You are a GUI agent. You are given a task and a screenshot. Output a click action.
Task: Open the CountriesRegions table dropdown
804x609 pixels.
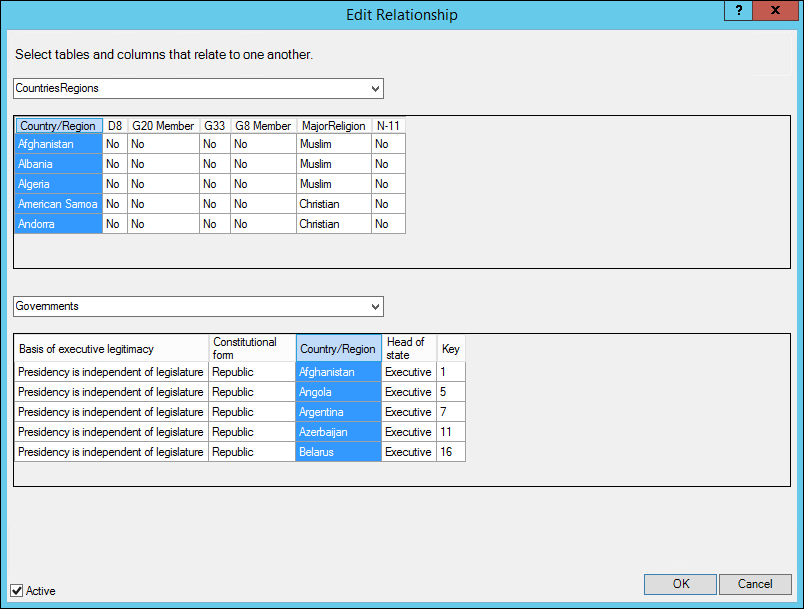click(x=376, y=89)
